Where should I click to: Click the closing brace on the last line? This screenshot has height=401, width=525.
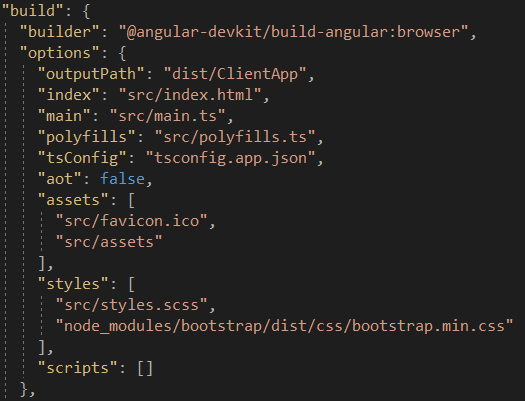(x=24, y=389)
